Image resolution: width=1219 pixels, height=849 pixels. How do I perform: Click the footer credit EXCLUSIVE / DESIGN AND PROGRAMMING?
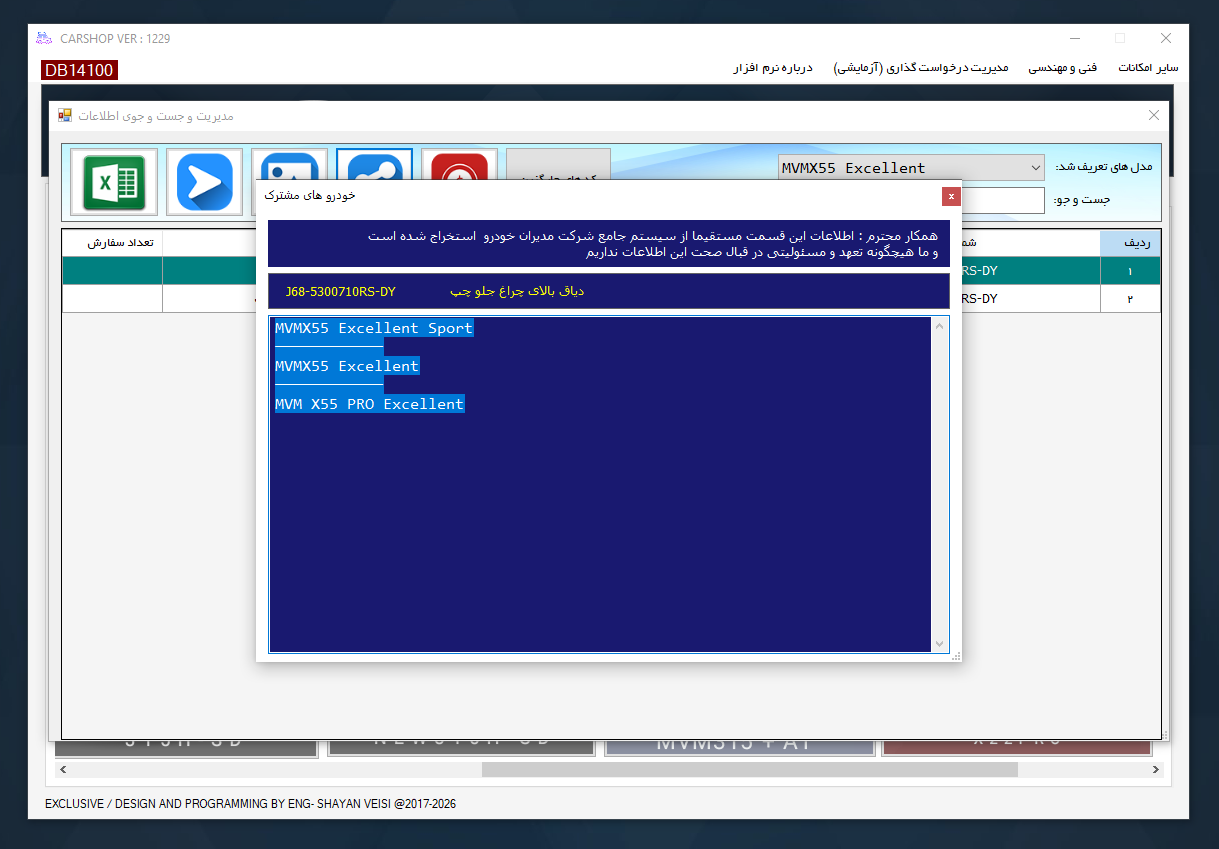pos(250,804)
